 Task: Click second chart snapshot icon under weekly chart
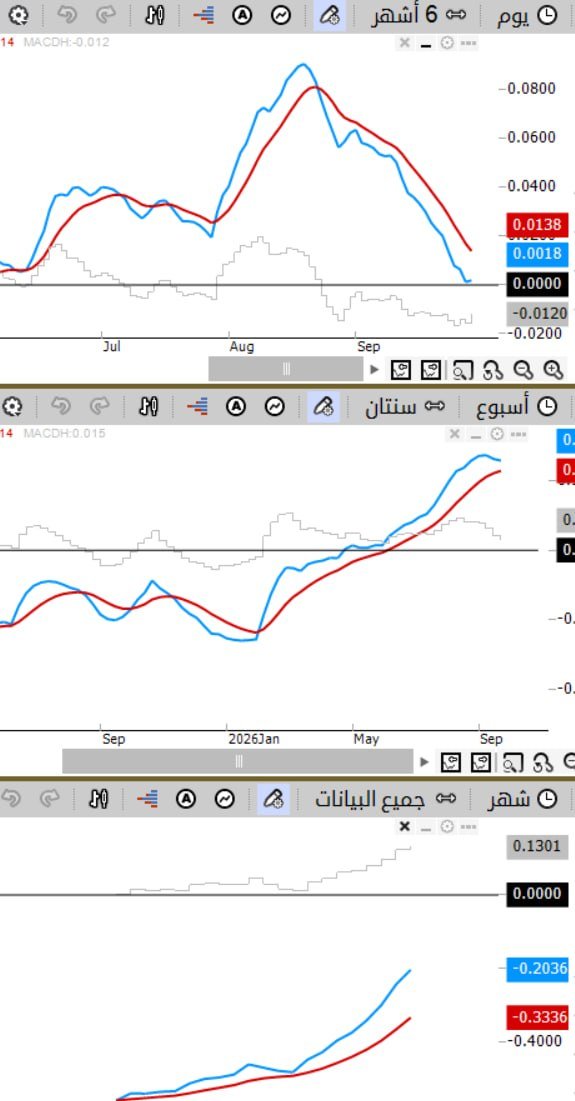480,762
